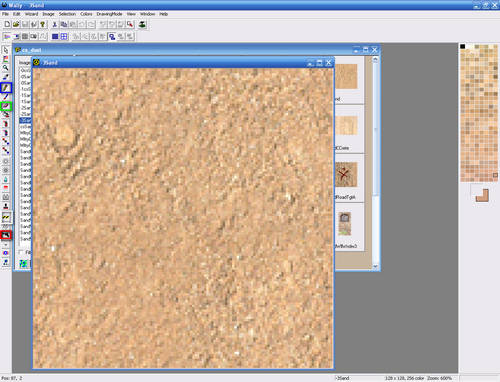Image resolution: width=500 pixels, height=382 pixels.
Task: Open the Colors menu
Action: (x=86, y=14)
